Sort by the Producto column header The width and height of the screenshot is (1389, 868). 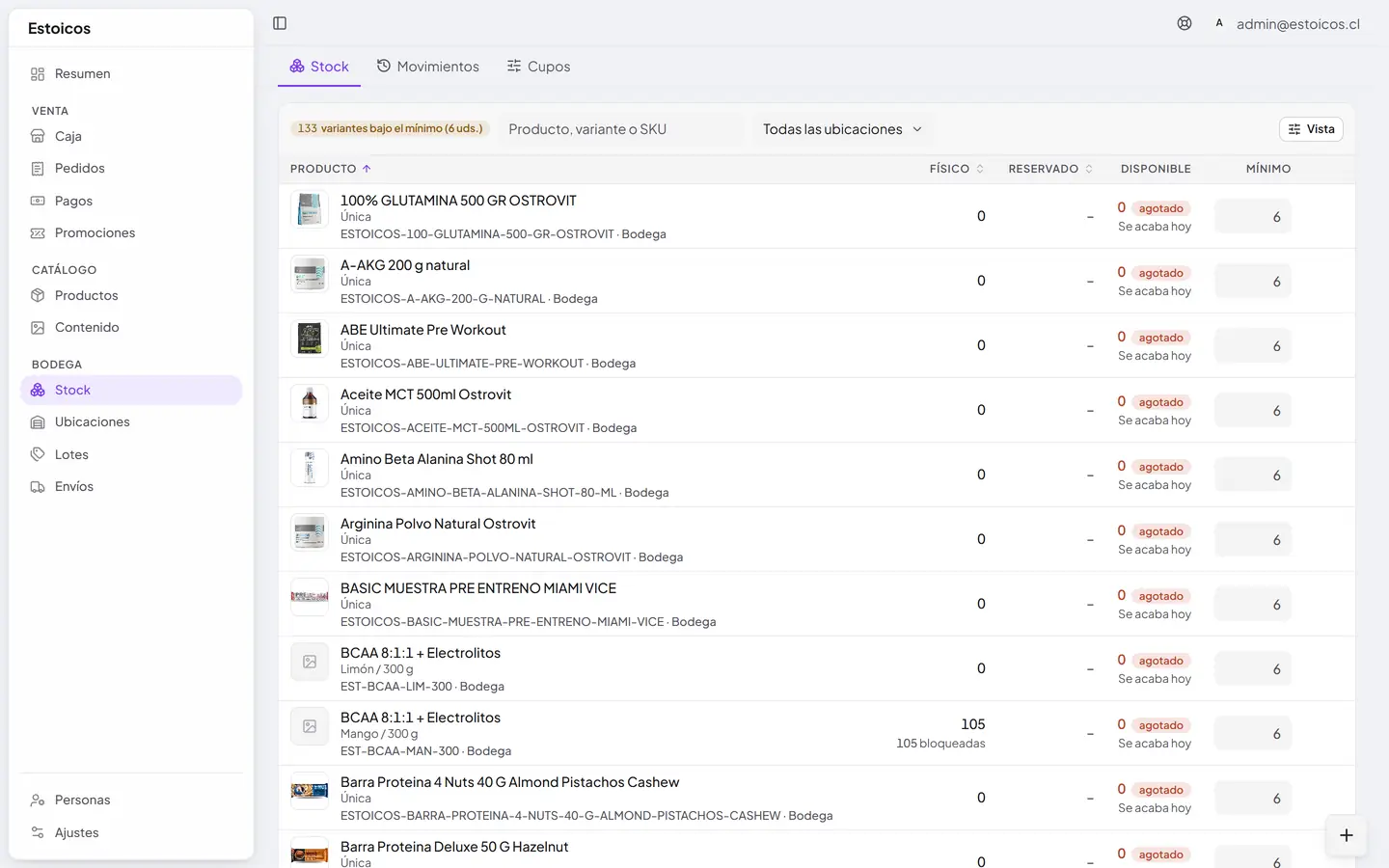pyautogui.click(x=330, y=169)
